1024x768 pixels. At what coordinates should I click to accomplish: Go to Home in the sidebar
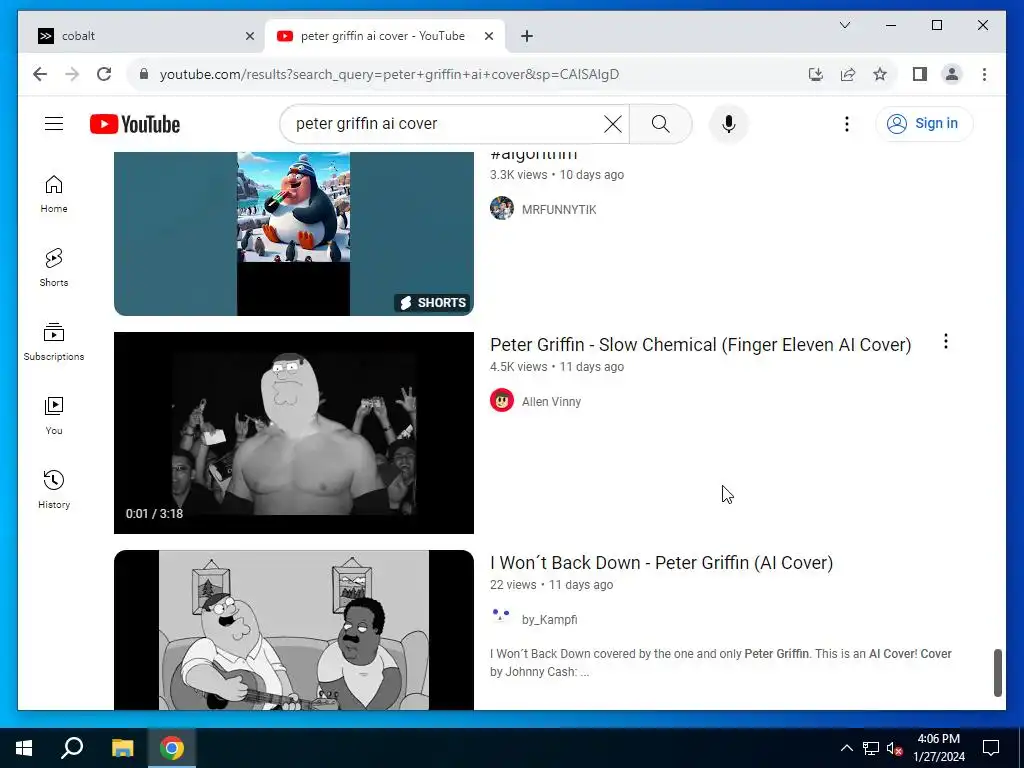[x=54, y=195]
